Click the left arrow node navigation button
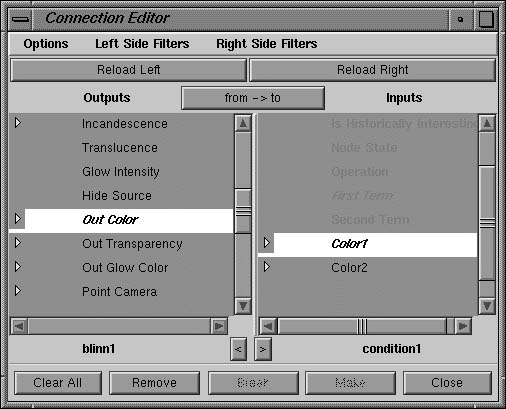This screenshot has width=506, height=409. [x=238, y=349]
